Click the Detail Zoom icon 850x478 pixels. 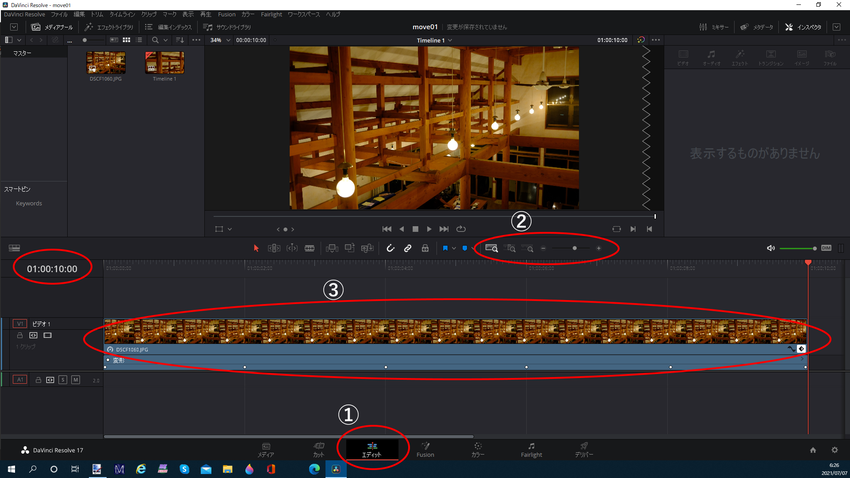click(510, 248)
